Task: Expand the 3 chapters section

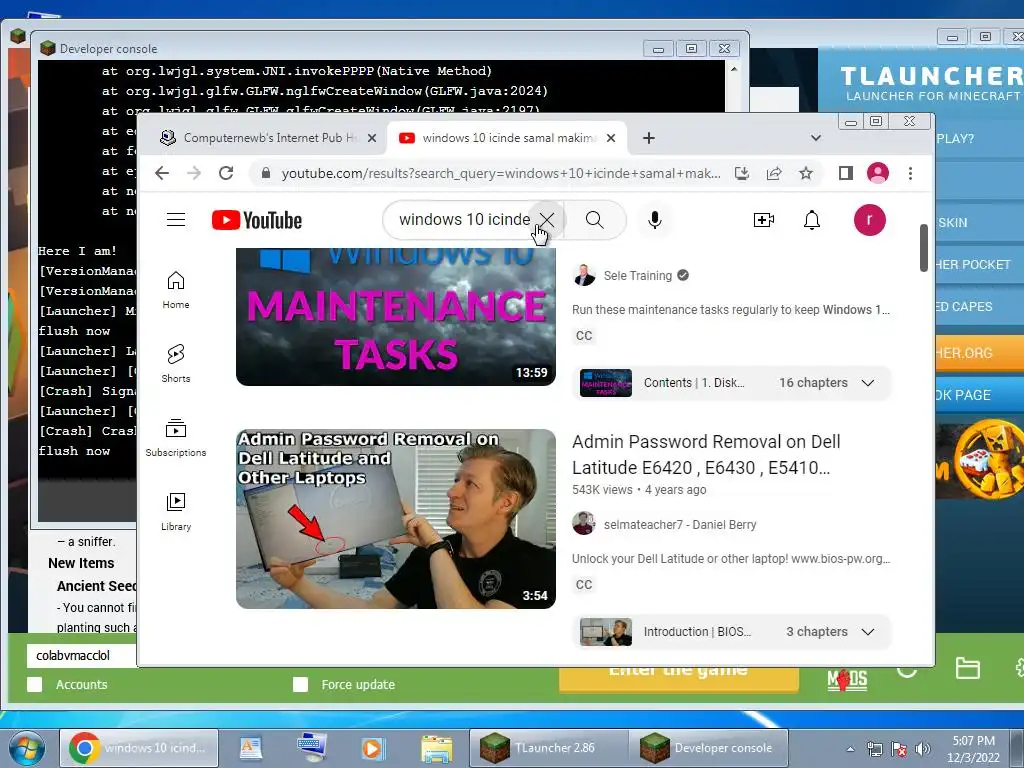Action: click(732, 632)
